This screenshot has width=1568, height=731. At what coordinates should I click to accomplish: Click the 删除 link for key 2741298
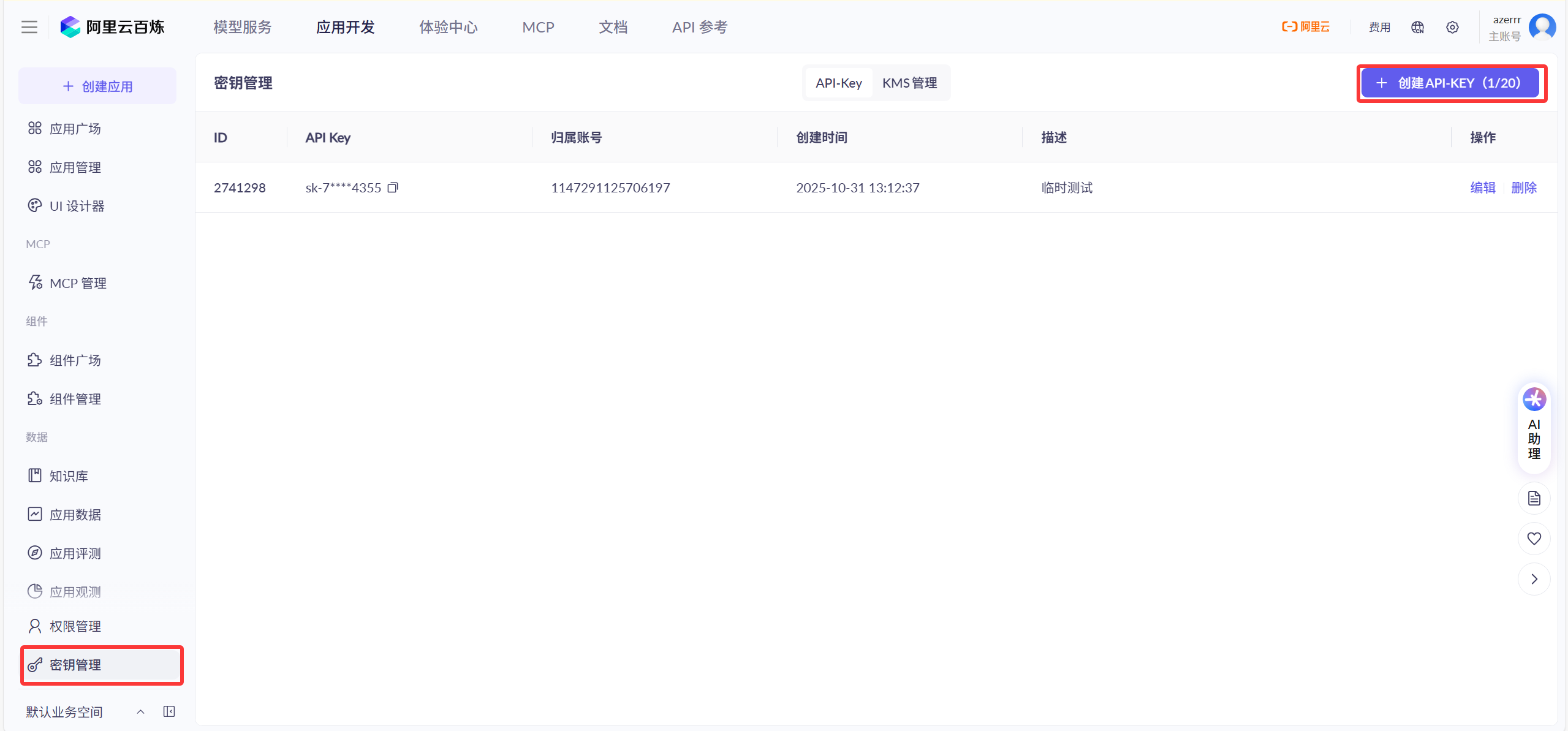coord(1524,187)
